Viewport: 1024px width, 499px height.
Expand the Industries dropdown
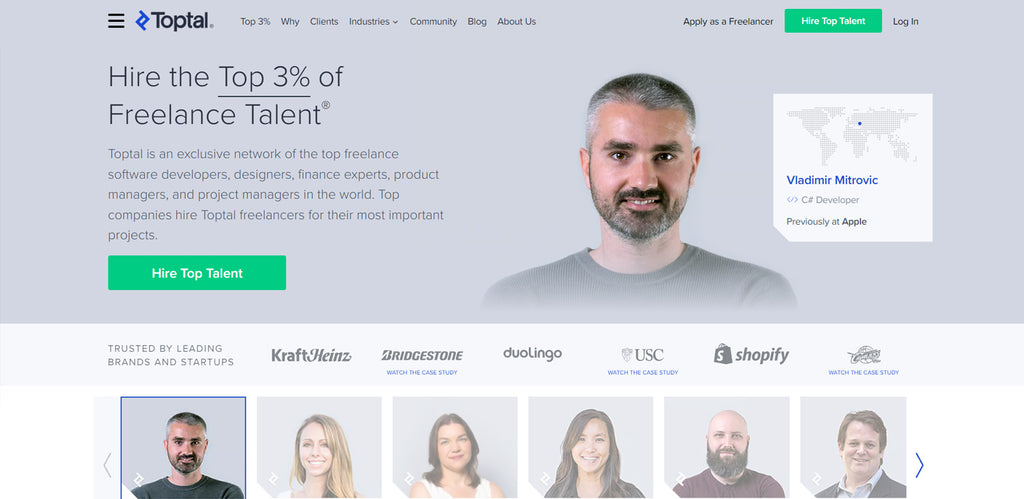(374, 22)
